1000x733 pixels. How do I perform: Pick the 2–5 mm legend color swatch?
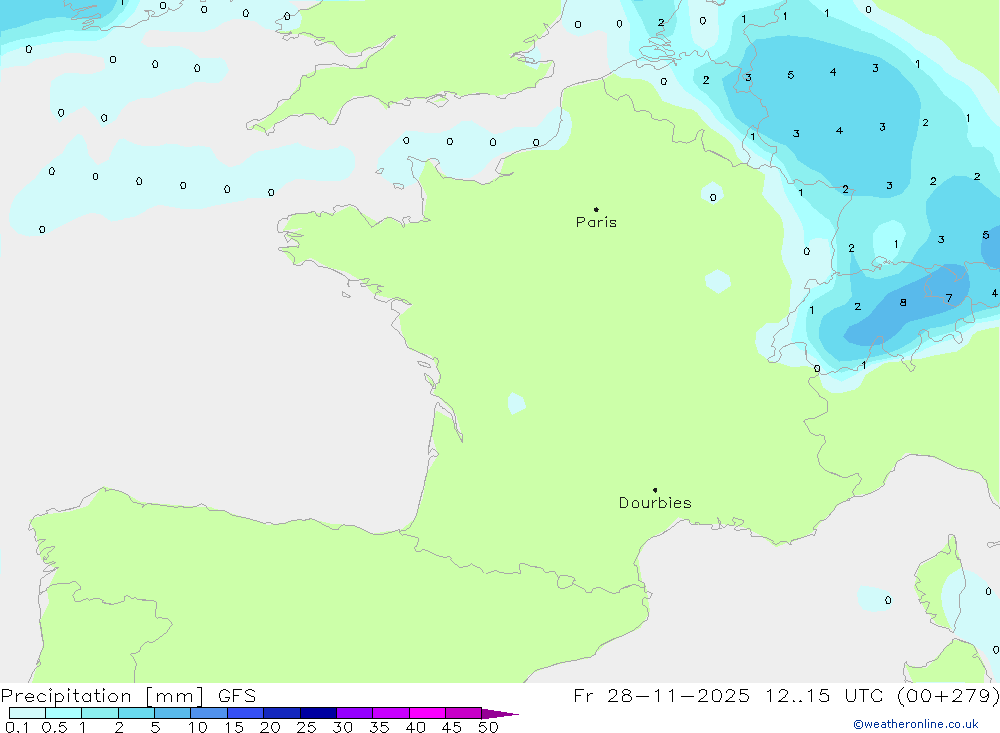click(136, 713)
